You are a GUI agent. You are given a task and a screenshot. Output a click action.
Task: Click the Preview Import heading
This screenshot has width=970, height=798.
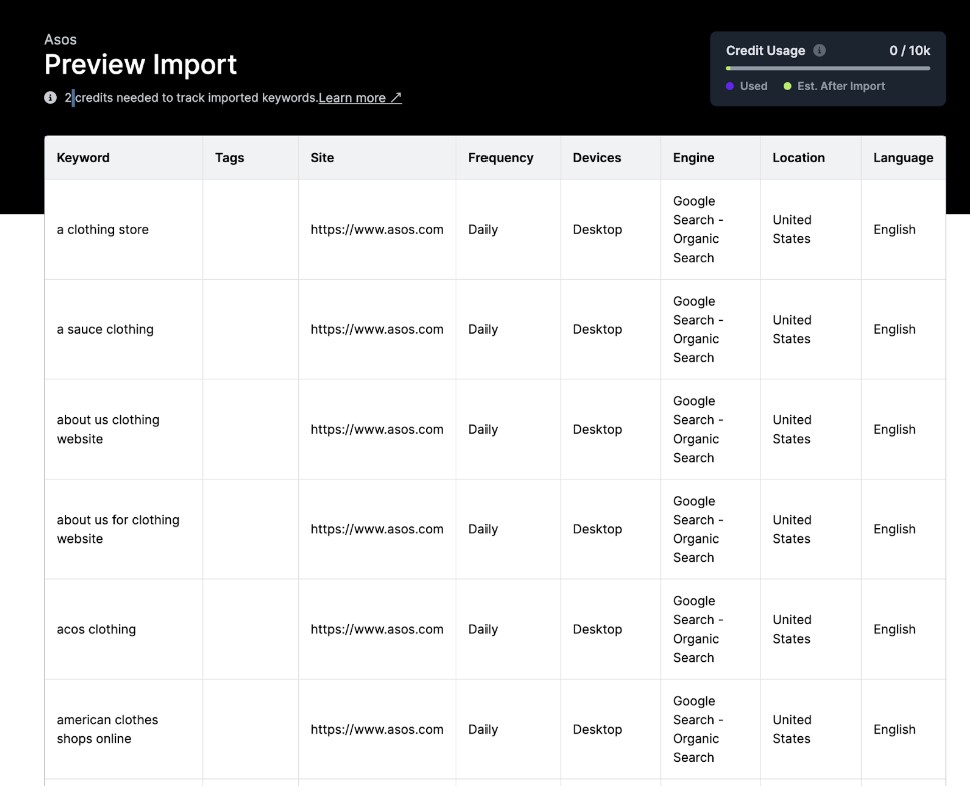[140, 64]
